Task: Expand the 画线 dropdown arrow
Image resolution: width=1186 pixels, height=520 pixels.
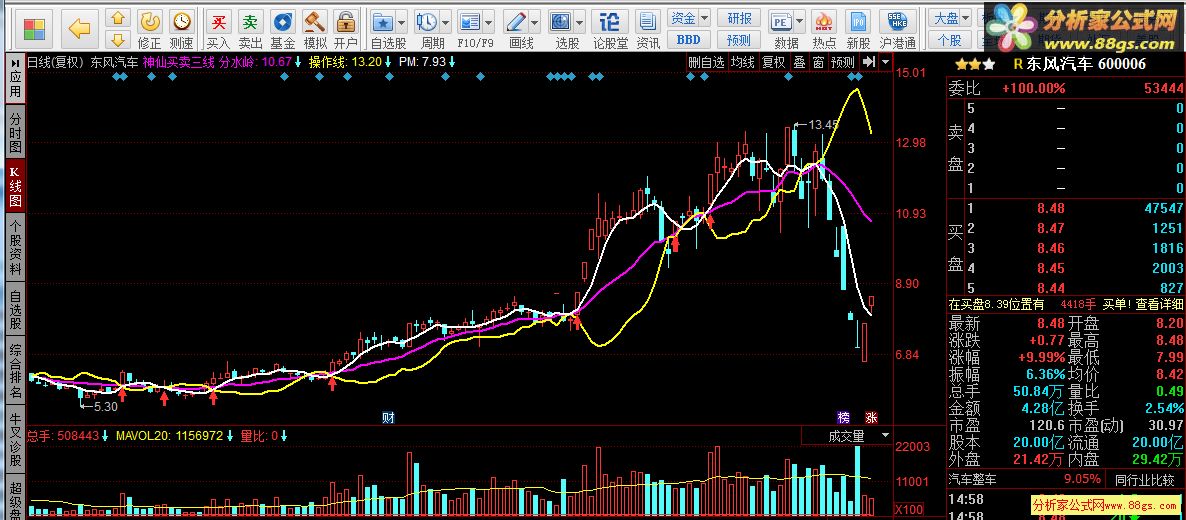Action: [x=534, y=21]
